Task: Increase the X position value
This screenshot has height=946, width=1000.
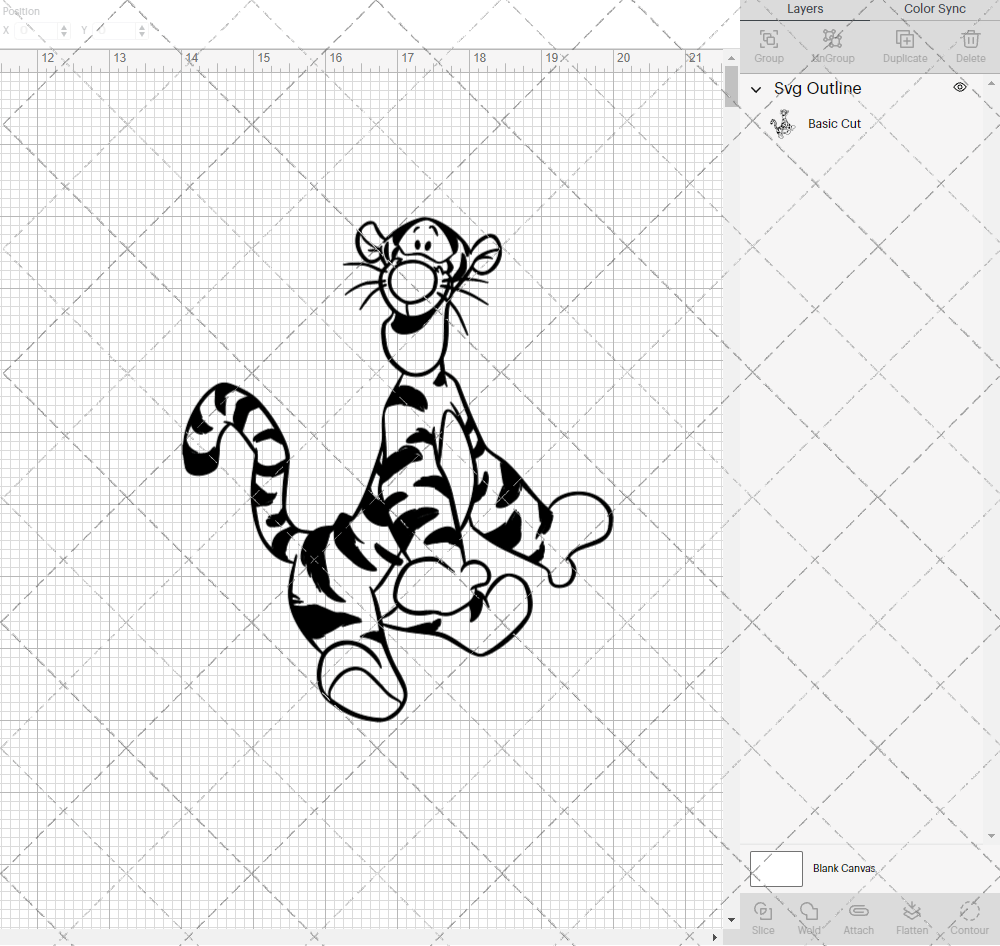Action: click(64, 25)
